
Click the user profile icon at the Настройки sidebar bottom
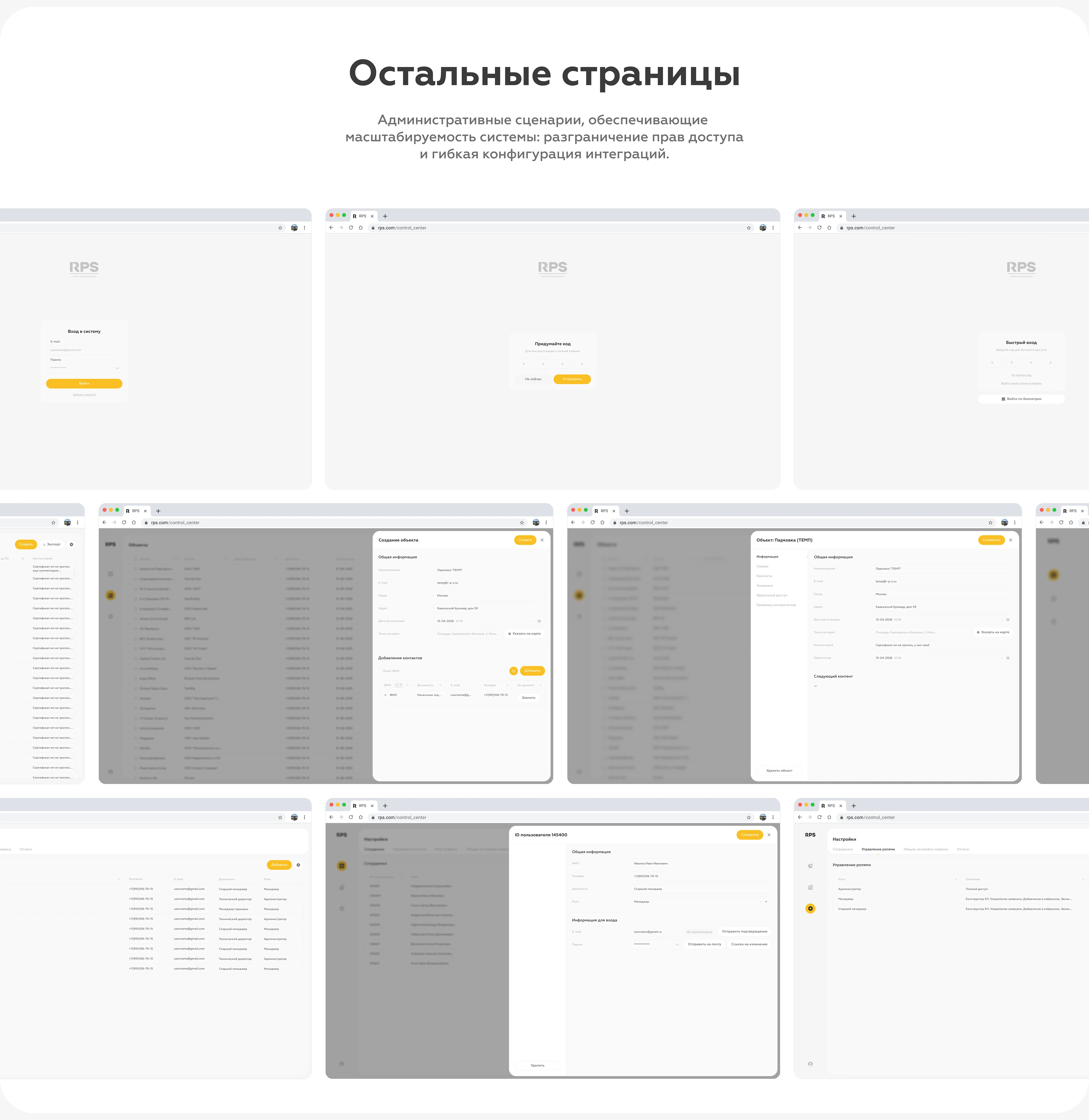810,1064
